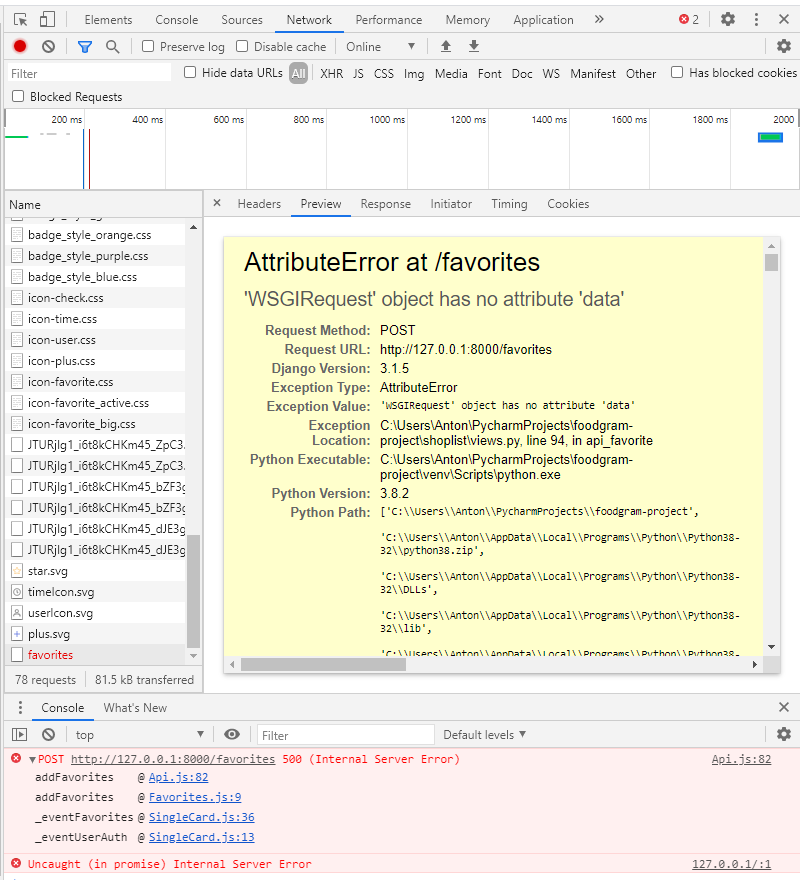
Task: Switch to the Sources tab
Action: coord(241,20)
